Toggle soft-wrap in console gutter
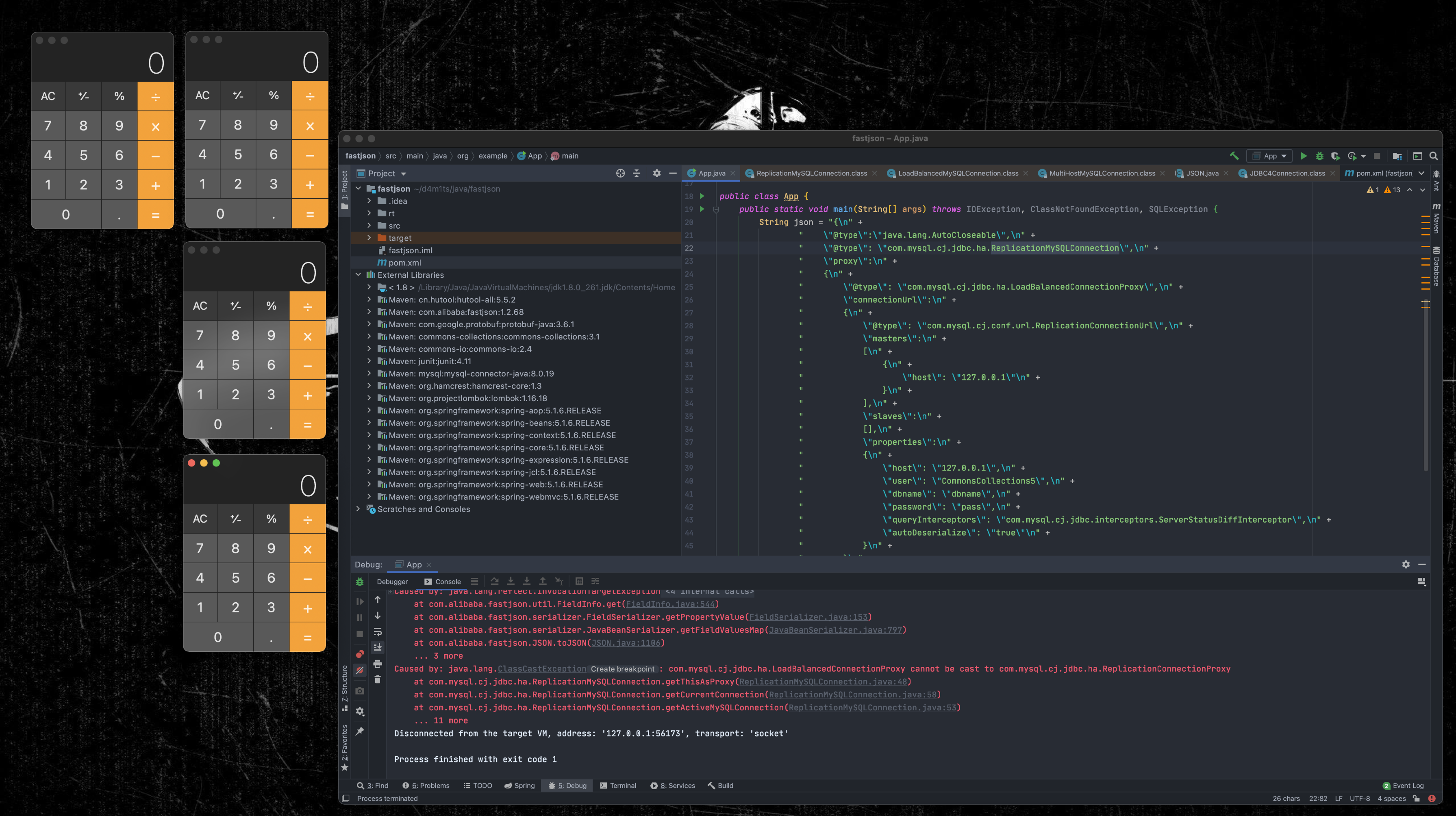Viewport: 1456px width, 816px height. pyautogui.click(x=378, y=632)
